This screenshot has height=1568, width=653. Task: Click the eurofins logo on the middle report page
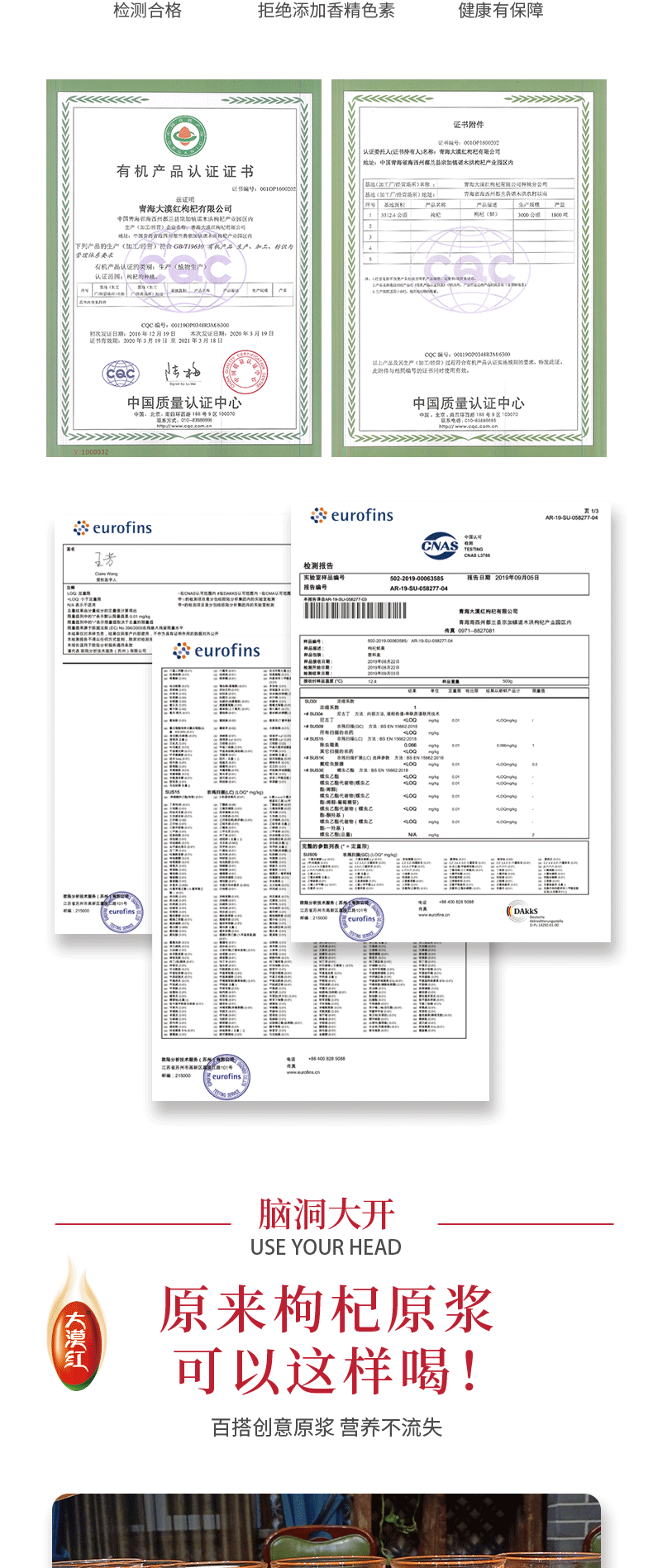[x=217, y=651]
